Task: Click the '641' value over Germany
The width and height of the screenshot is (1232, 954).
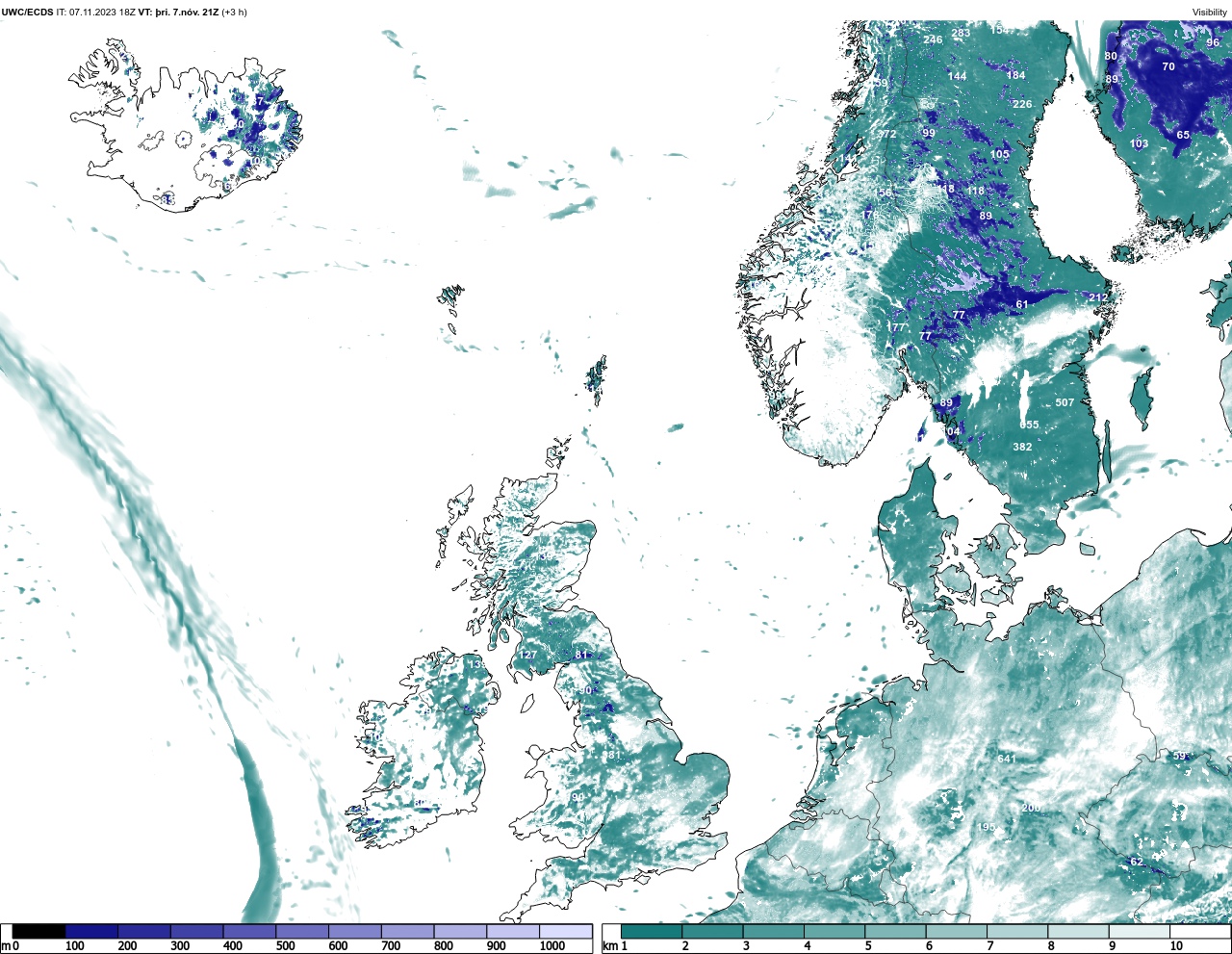Action: (x=1007, y=759)
